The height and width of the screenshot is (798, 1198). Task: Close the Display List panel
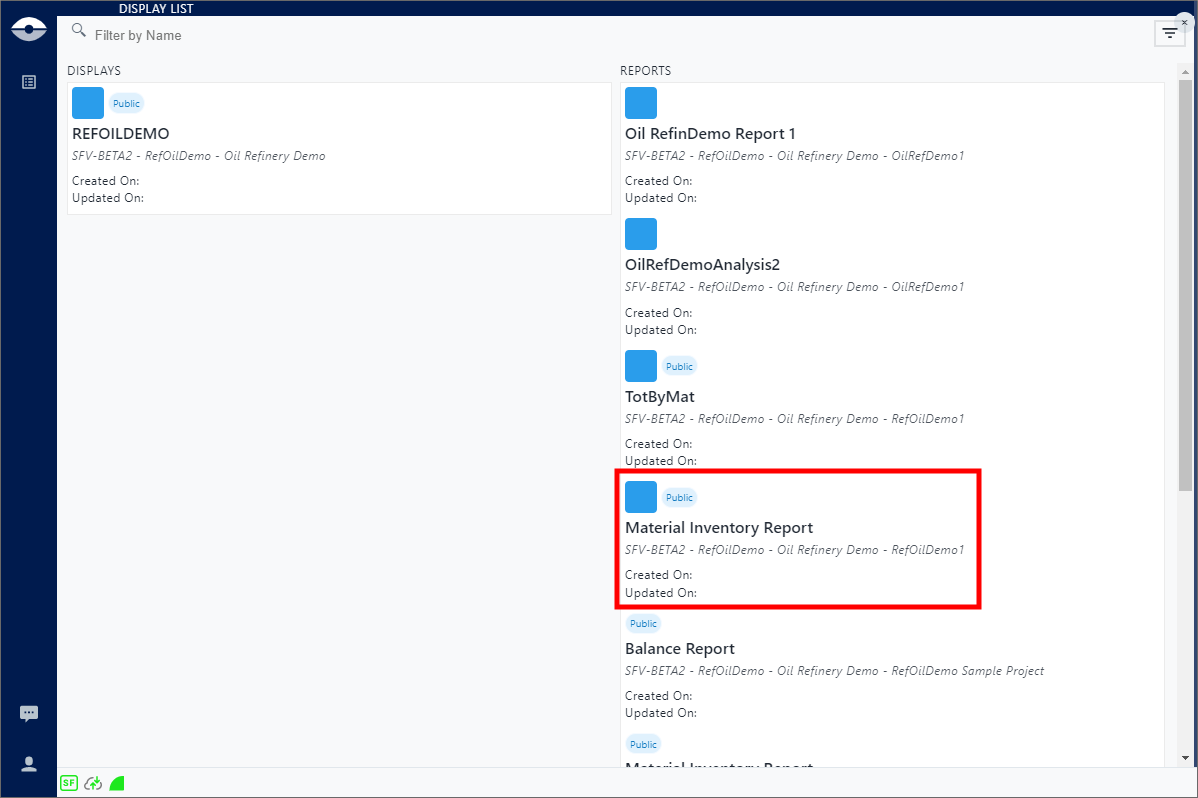coord(1184,22)
